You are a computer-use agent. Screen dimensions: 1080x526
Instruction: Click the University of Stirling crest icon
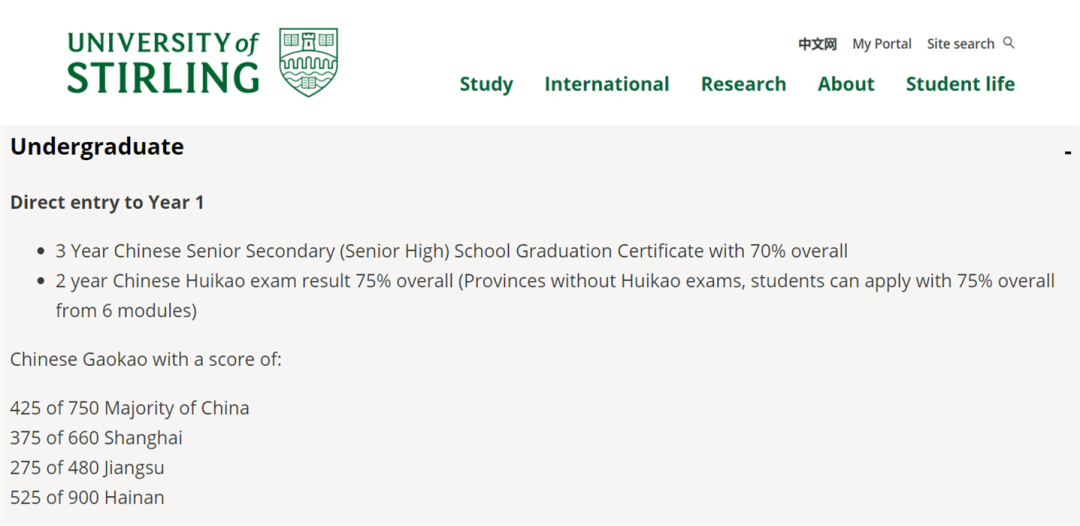[309, 62]
